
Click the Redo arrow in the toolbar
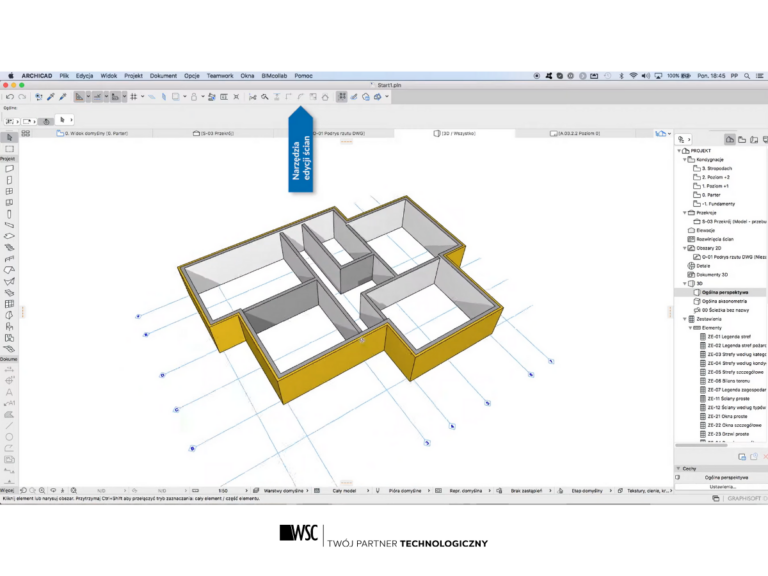(x=20, y=97)
